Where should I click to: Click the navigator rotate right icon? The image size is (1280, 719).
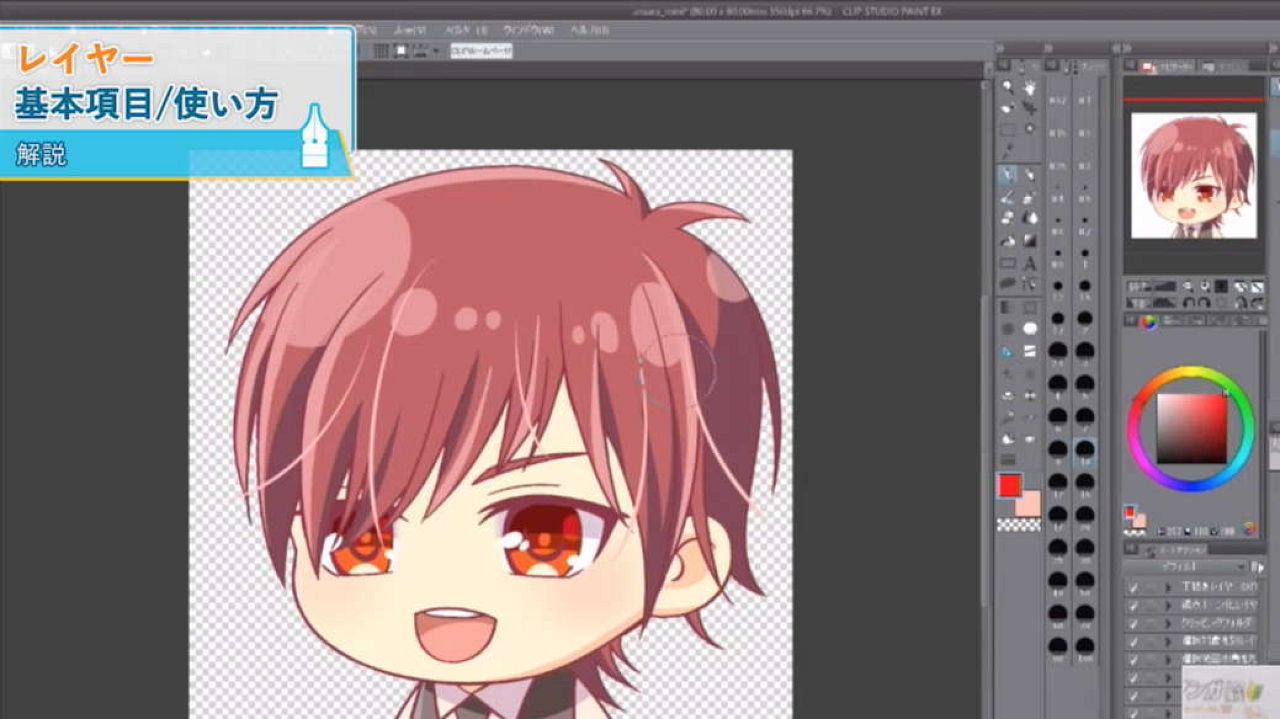tap(1204, 303)
